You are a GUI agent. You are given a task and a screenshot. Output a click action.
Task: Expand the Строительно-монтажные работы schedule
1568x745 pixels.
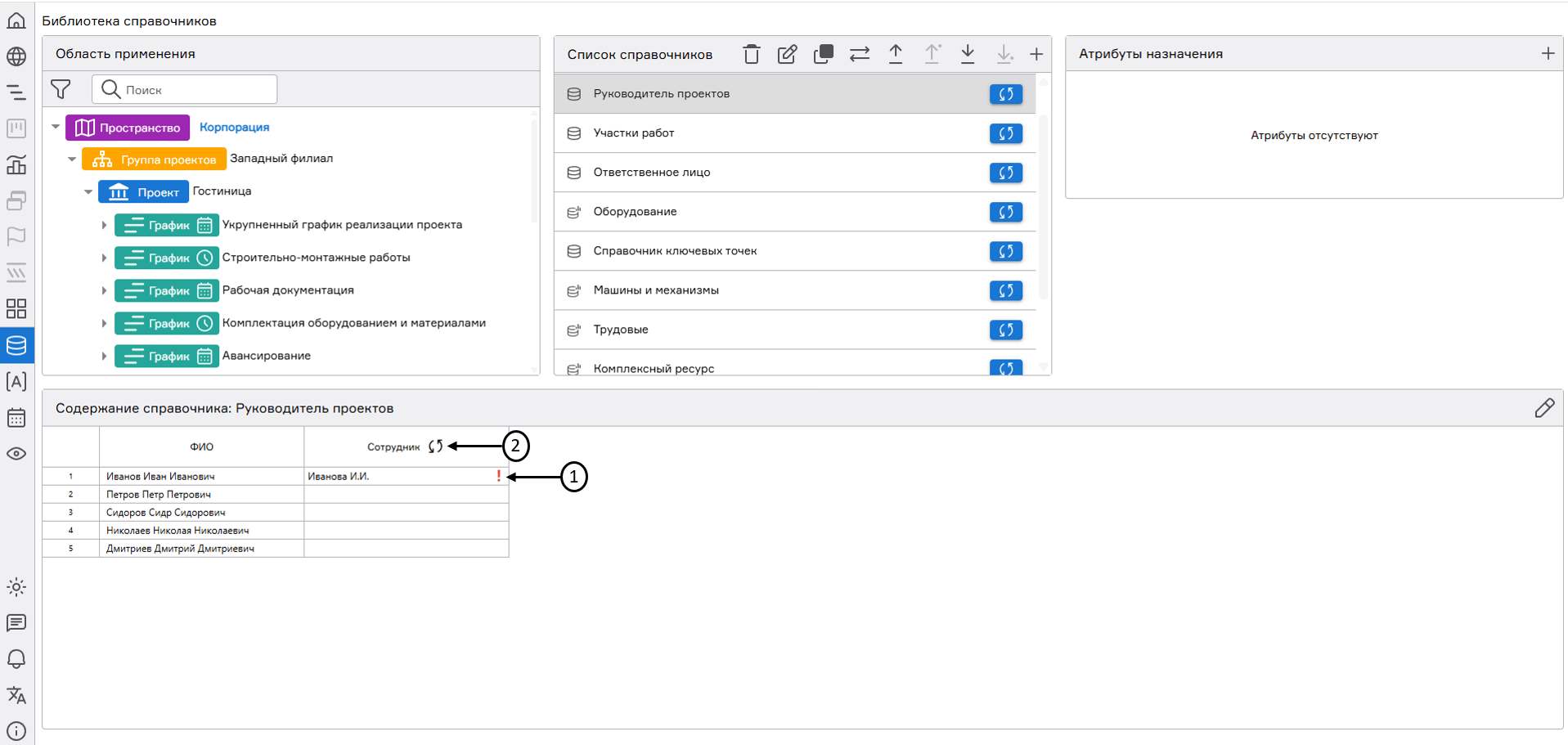(x=104, y=258)
